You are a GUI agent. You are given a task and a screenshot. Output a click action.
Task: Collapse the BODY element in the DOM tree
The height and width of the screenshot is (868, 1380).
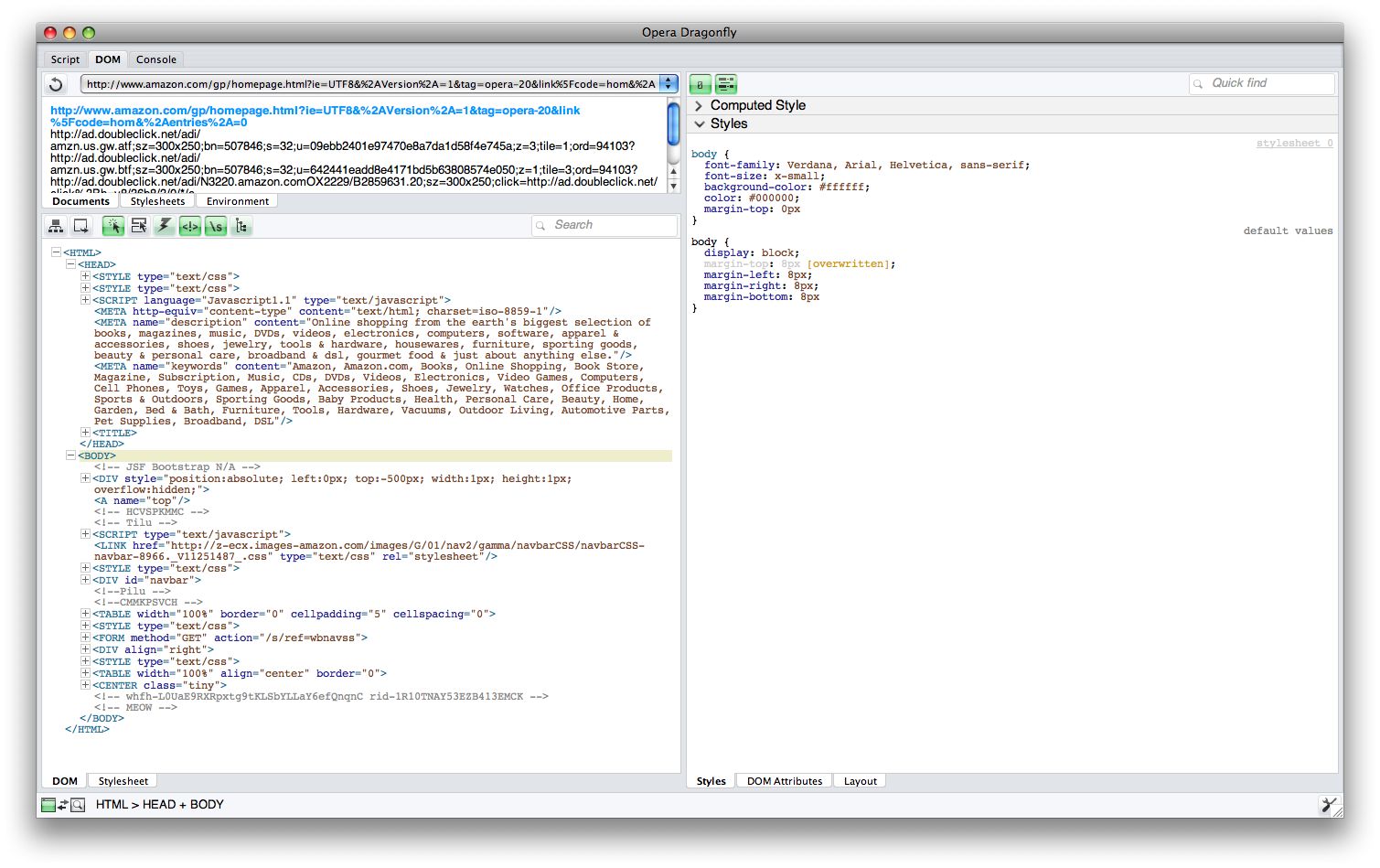click(71, 455)
